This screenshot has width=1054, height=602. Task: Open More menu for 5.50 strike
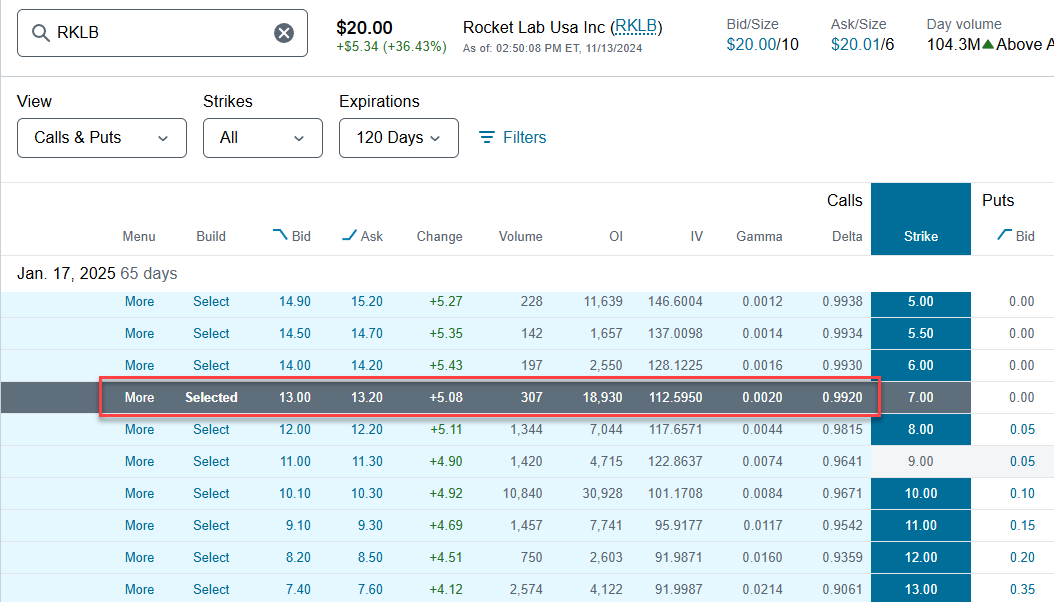(139, 333)
